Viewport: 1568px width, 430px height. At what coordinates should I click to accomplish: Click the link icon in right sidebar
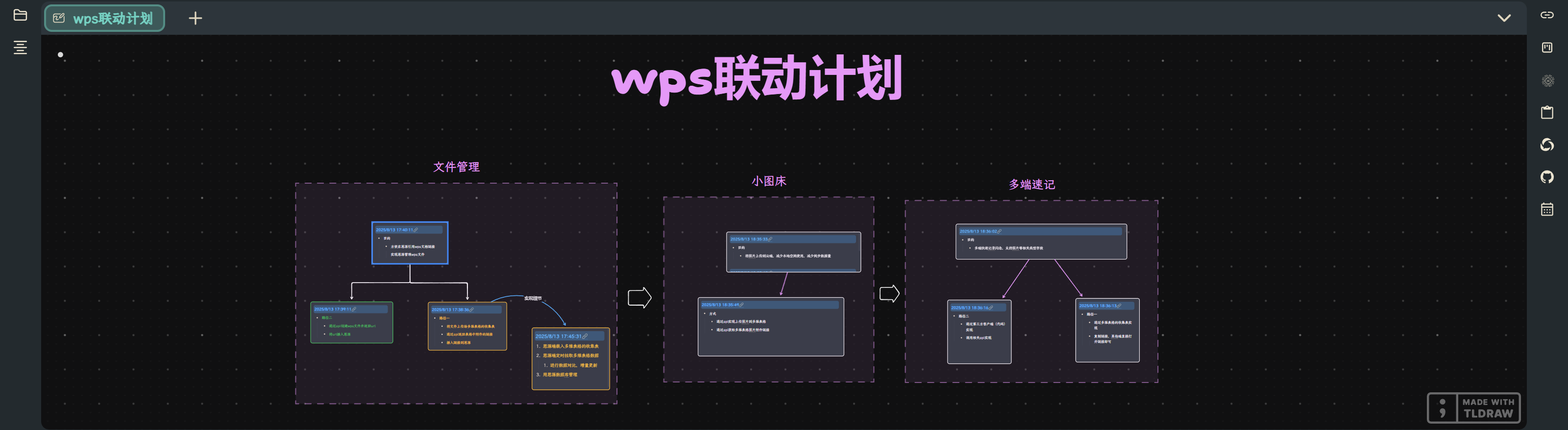click(1547, 15)
